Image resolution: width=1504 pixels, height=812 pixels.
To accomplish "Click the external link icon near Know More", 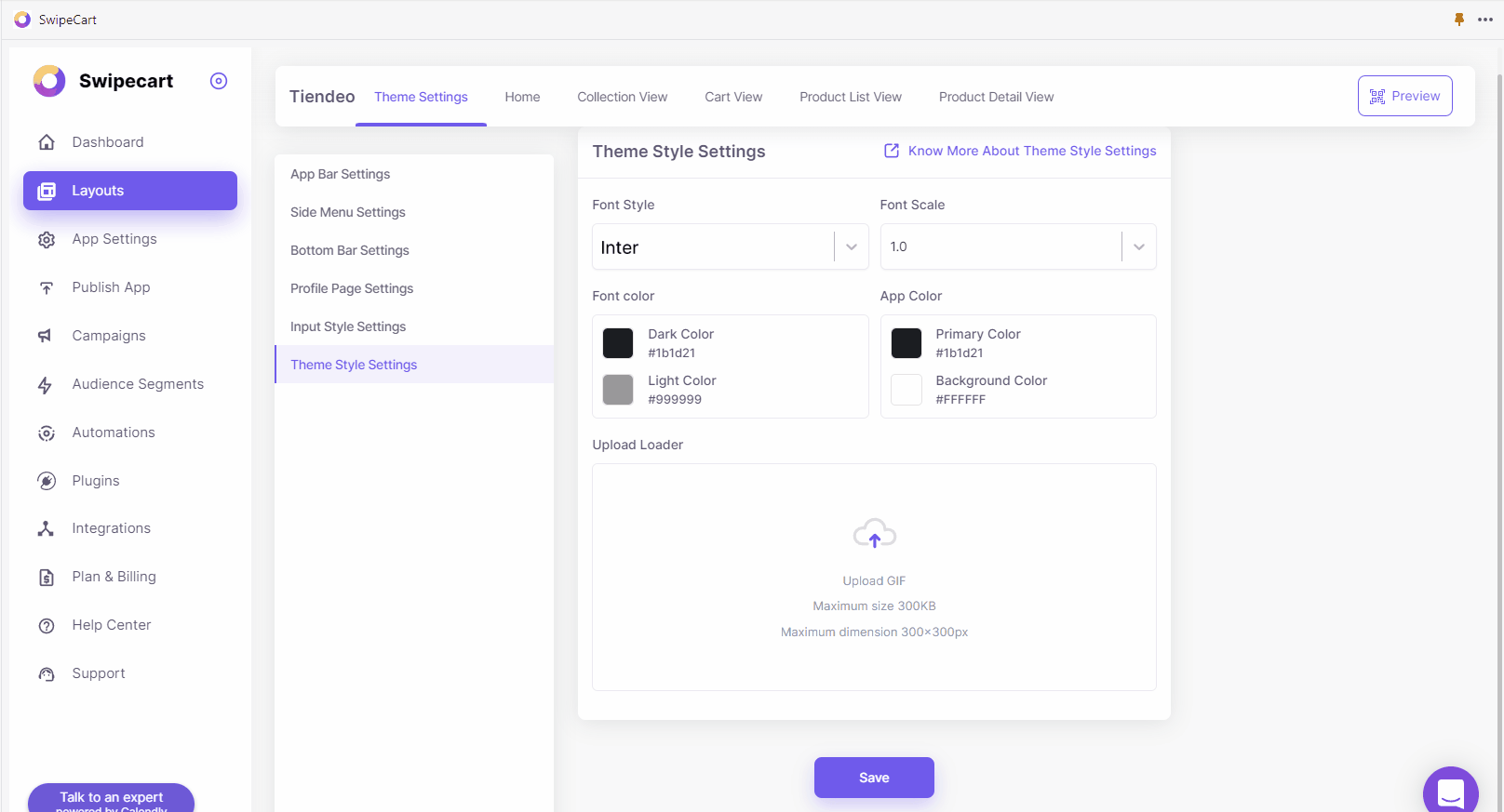I will click(892, 151).
